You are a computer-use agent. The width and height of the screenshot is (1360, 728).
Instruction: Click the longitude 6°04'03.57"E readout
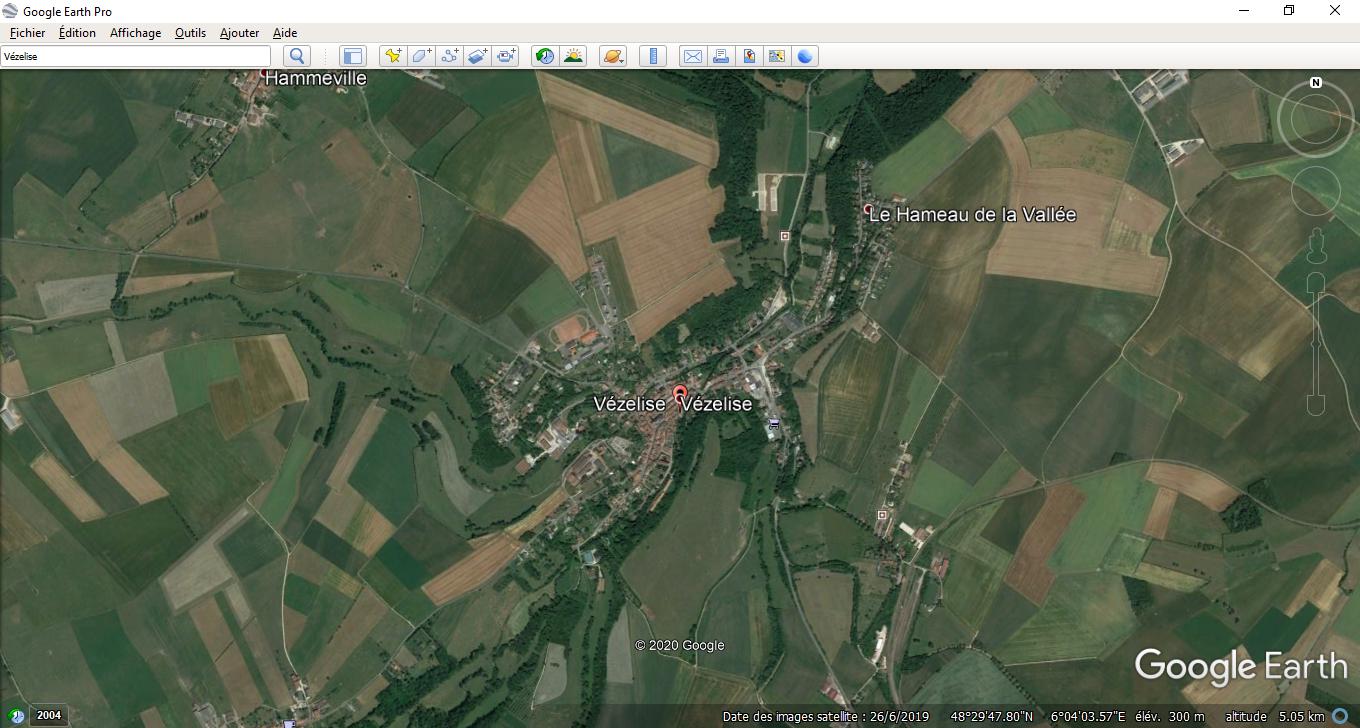click(1089, 716)
